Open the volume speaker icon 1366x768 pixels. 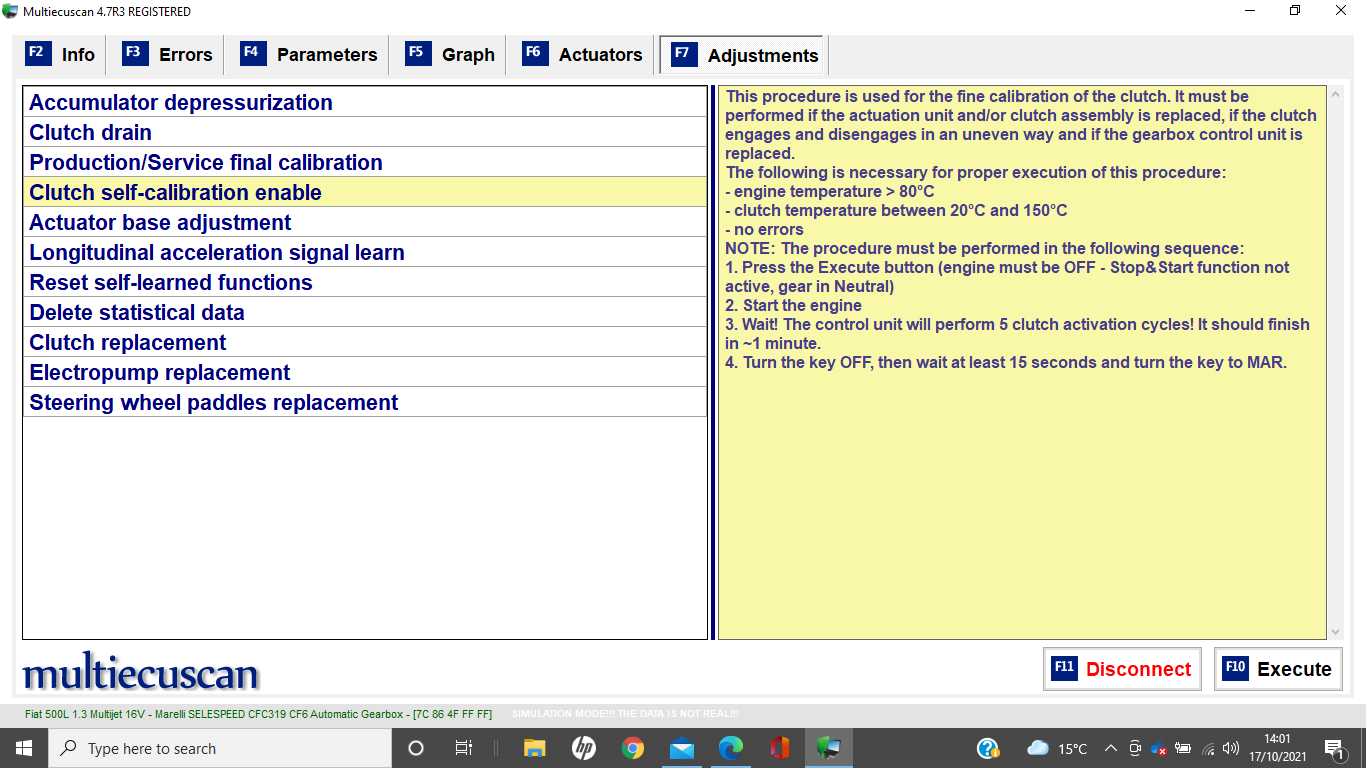(x=1231, y=748)
